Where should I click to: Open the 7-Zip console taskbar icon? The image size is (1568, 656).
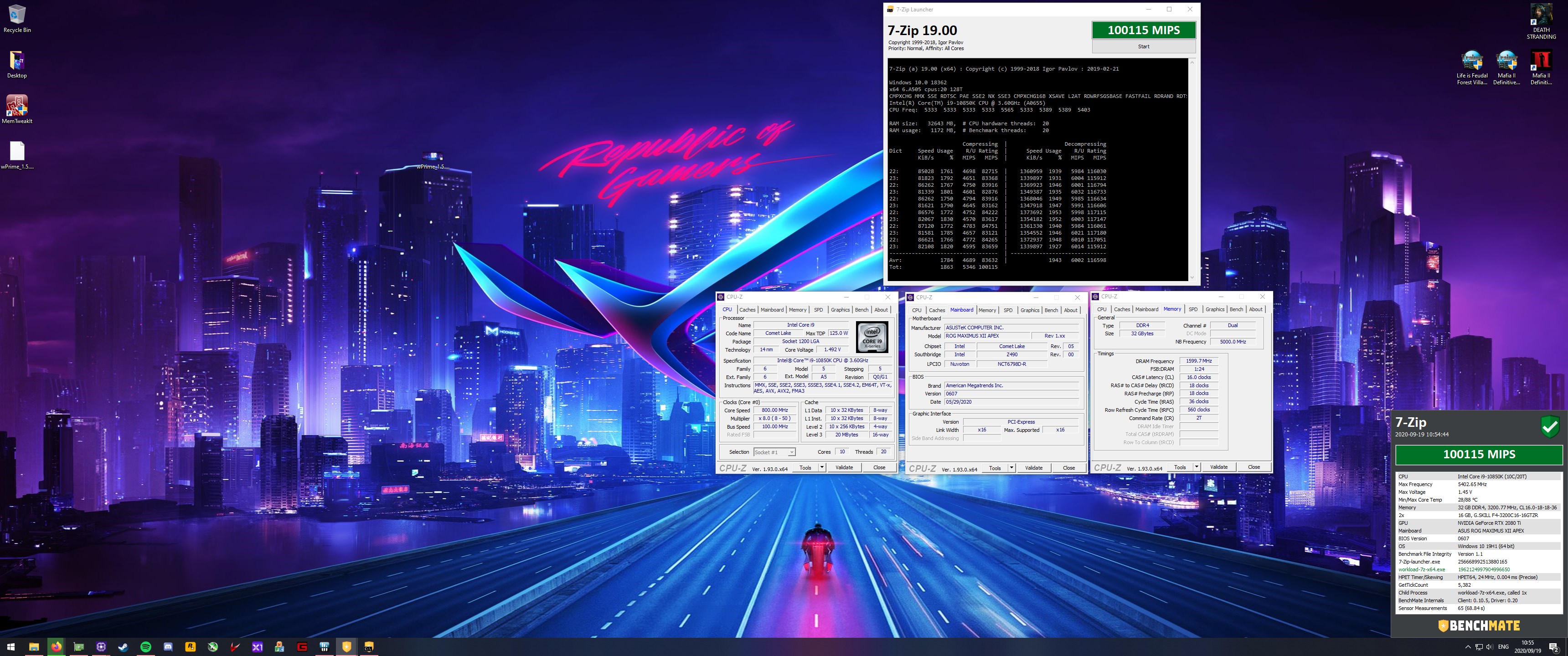369,647
